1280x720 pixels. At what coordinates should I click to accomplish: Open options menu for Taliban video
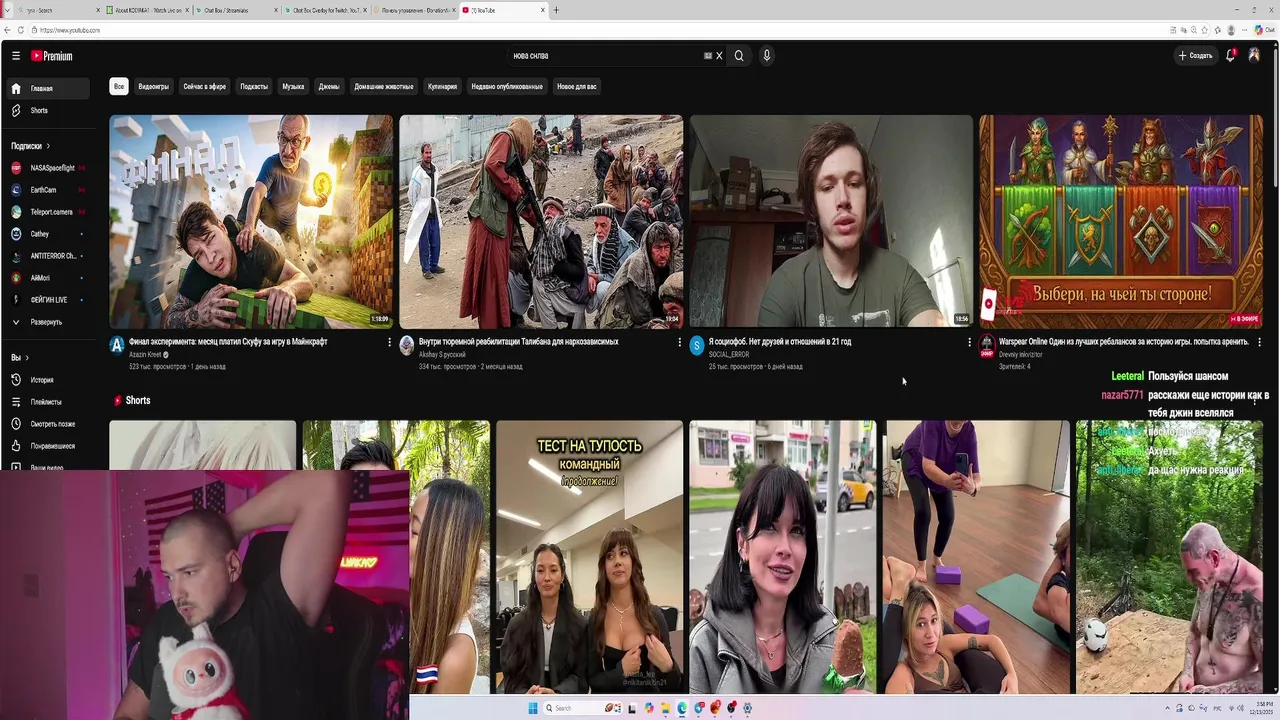click(679, 342)
